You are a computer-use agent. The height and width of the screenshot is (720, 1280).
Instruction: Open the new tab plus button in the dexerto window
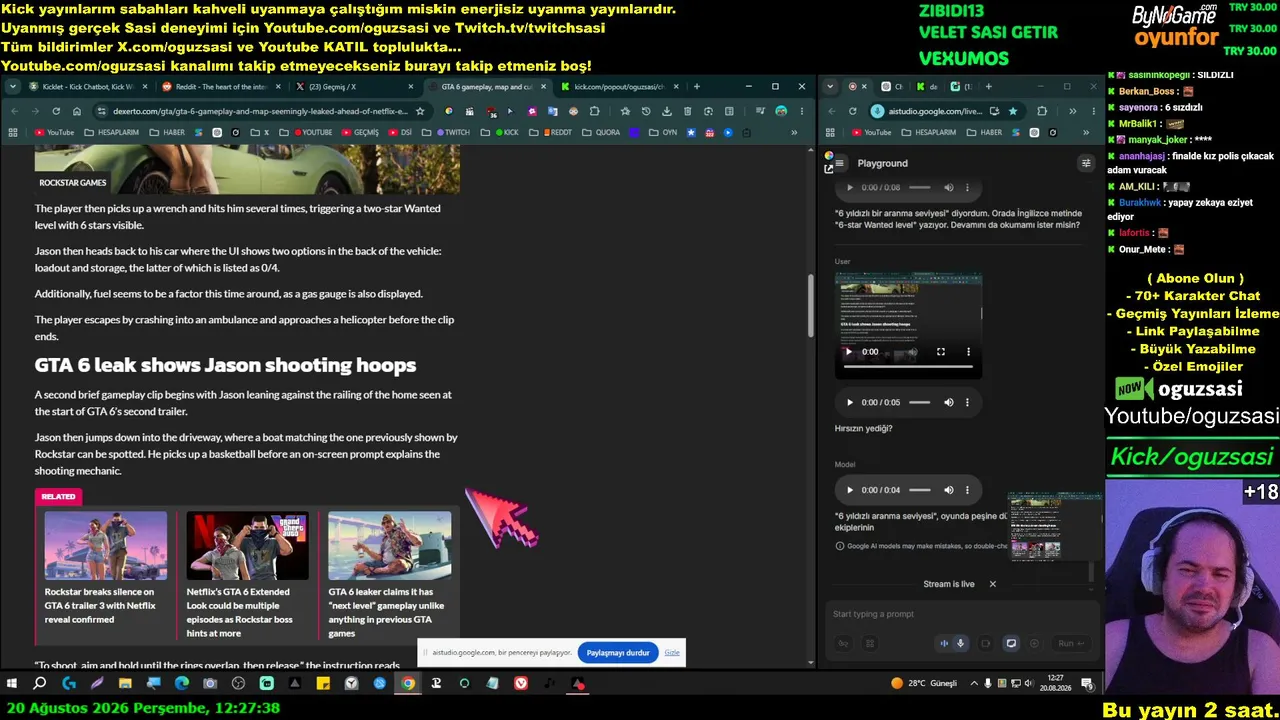pos(697,87)
